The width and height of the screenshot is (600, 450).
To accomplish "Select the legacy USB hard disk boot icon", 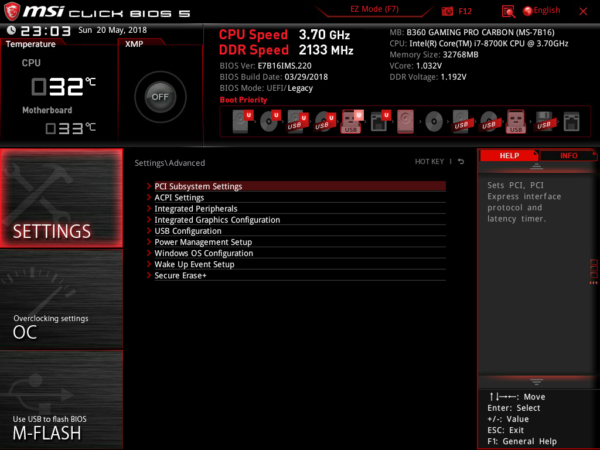I will pyautogui.click(x=461, y=121).
